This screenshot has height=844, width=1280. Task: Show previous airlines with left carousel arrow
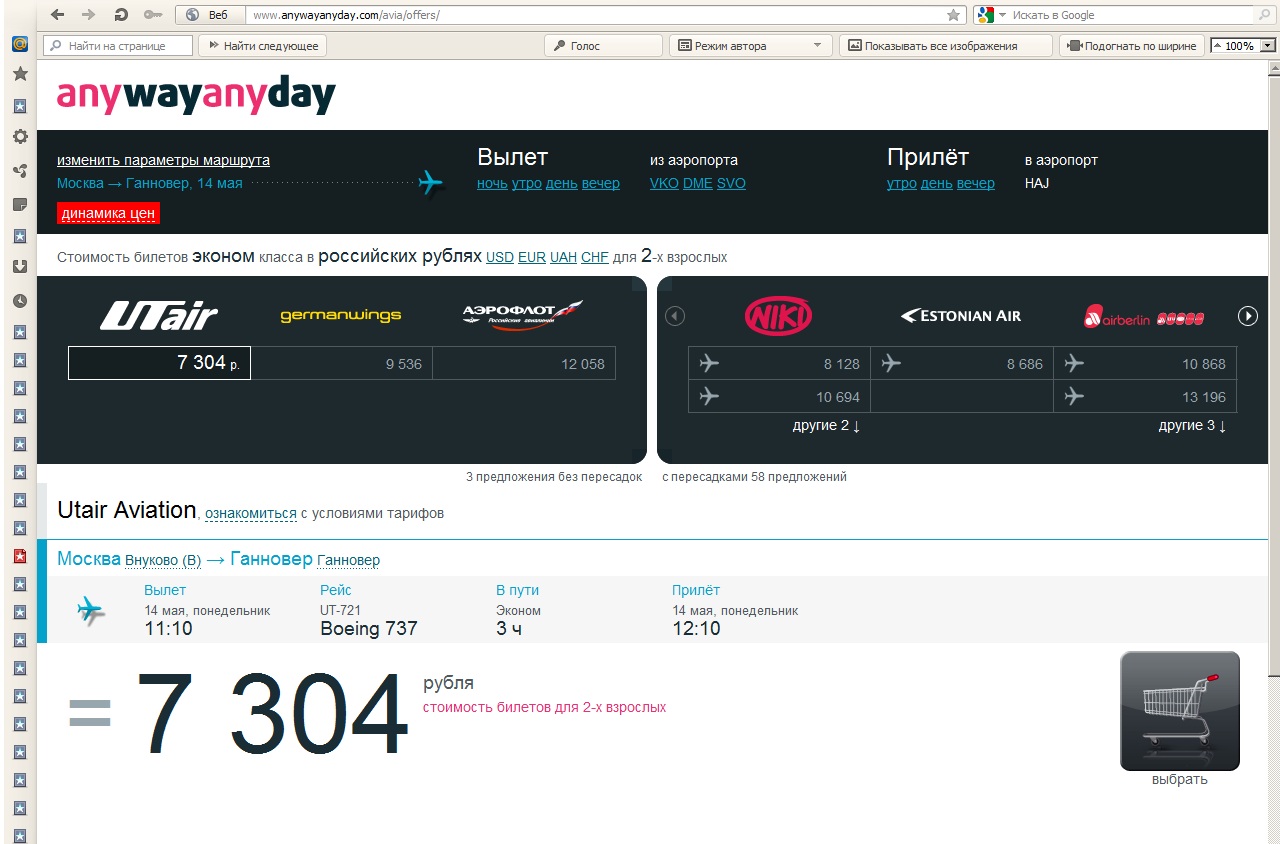pyautogui.click(x=675, y=316)
